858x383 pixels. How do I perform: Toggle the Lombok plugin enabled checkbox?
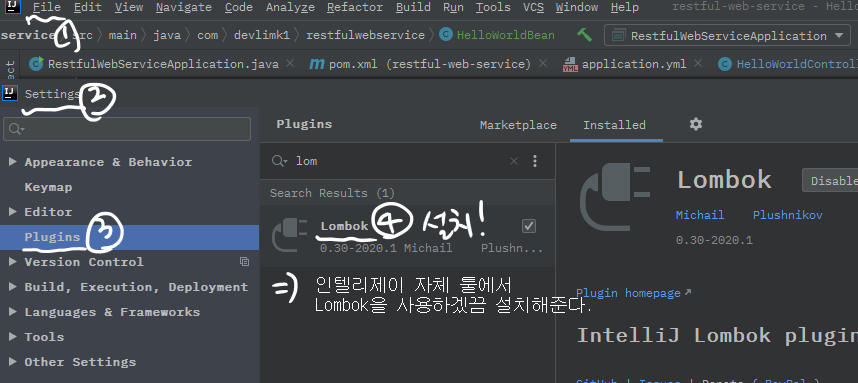529,226
